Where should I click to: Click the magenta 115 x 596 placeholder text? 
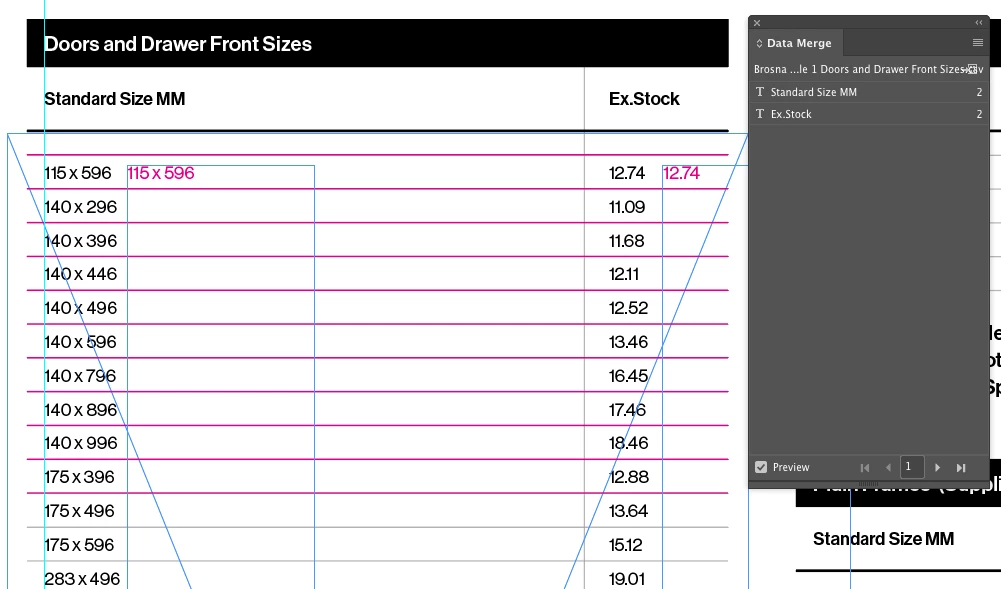[161, 174]
